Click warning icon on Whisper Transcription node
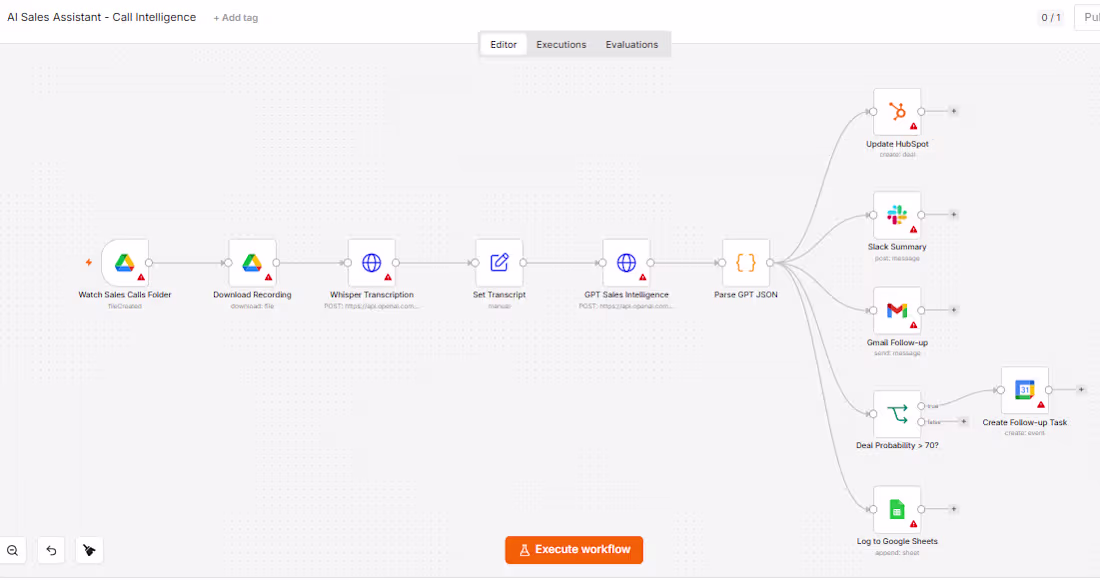 (388, 277)
